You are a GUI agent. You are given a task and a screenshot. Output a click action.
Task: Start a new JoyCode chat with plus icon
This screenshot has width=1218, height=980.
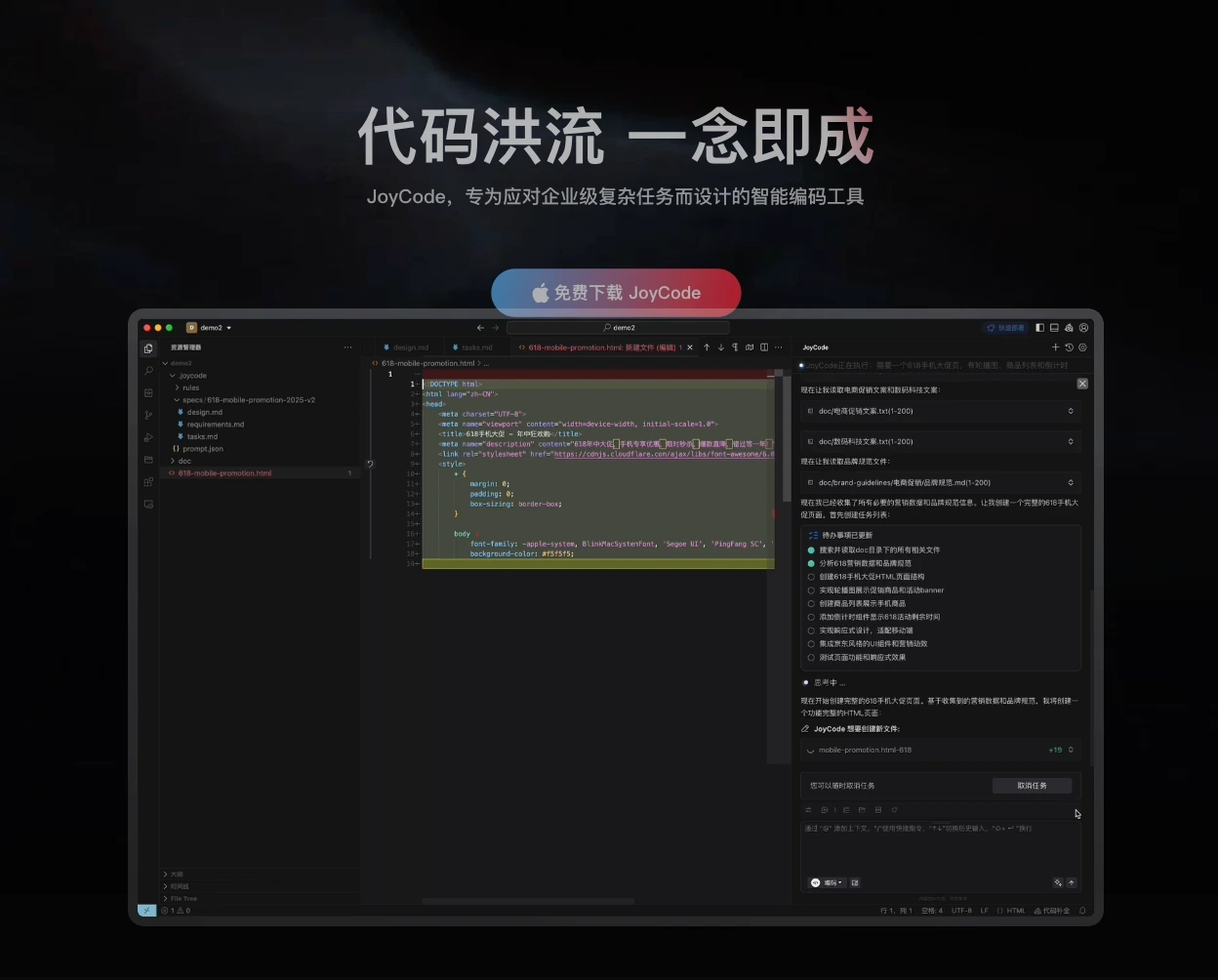point(1055,347)
